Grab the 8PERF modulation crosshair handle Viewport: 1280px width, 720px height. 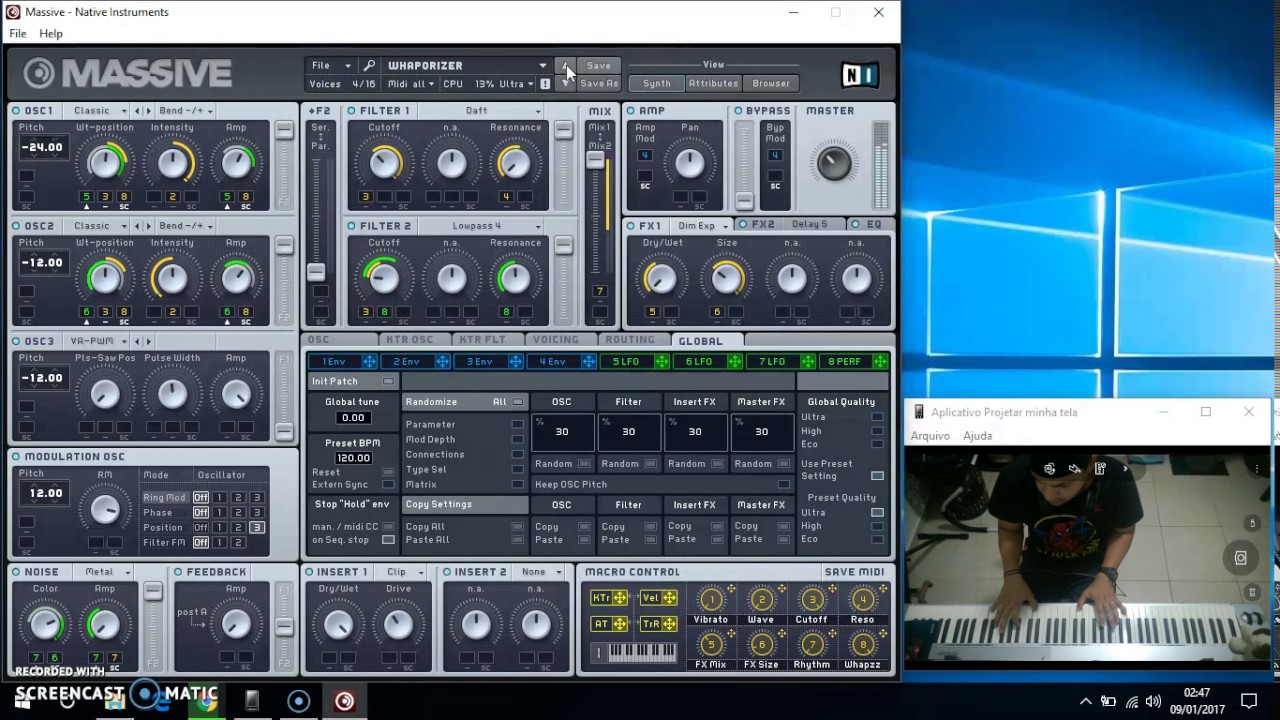coord(880,361)
